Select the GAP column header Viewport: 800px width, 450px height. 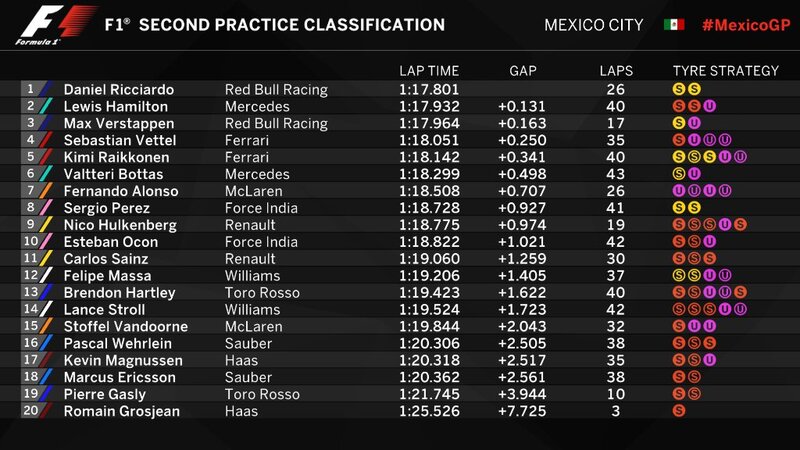point(523,71)
